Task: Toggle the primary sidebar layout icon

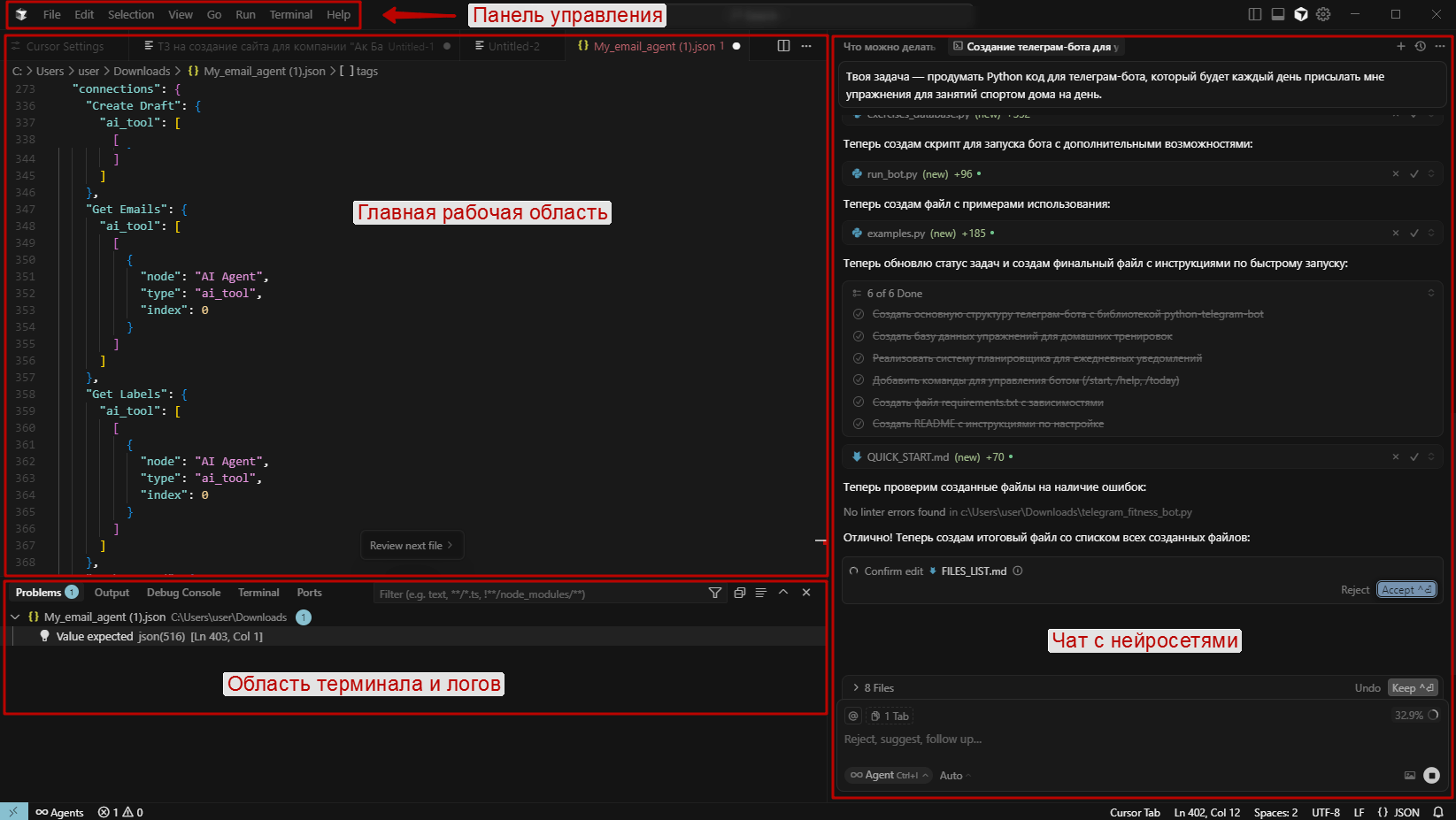Action: click(1255, 14)
